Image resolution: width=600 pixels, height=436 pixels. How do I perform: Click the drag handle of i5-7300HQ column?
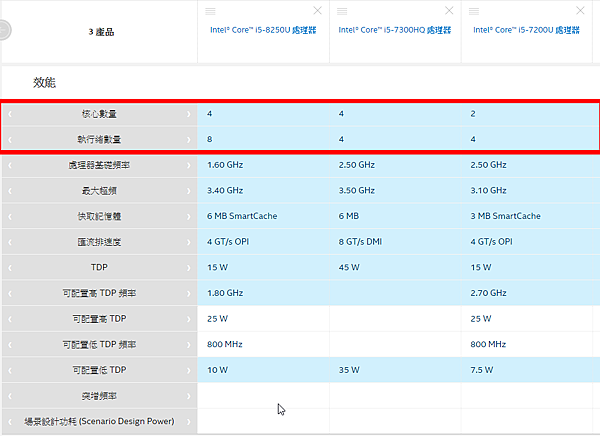(342, 11)
